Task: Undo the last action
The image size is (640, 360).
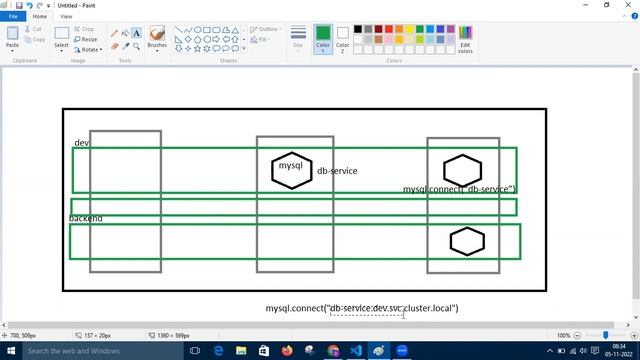Action: tap(29, 5)
